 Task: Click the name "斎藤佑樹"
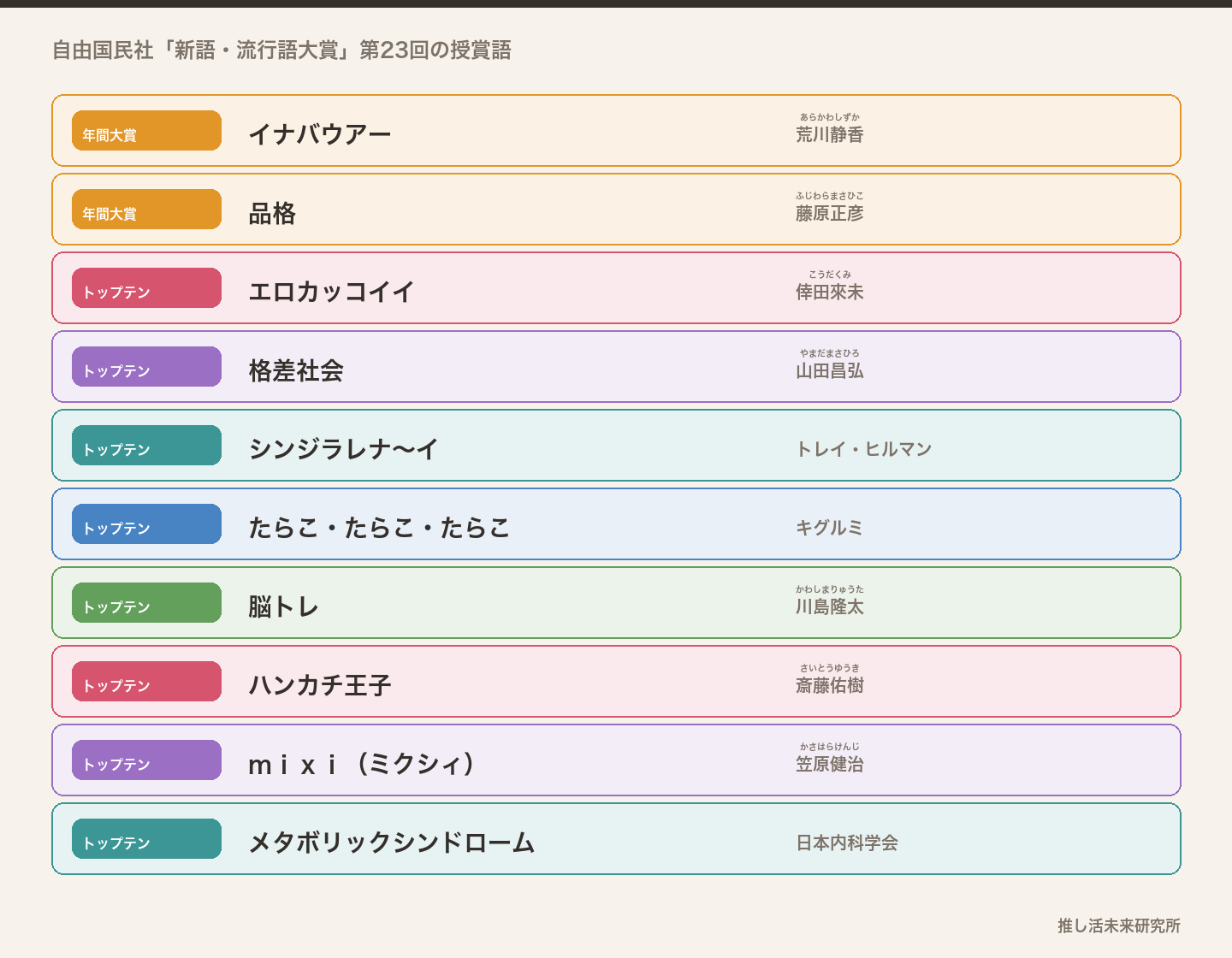[830, 685]
